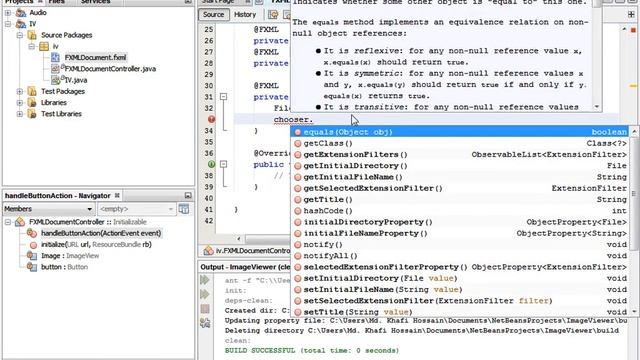Click the error marker on line 33
Image resolution: width=640 pixels, height=360 pixels.
point(211,119)
